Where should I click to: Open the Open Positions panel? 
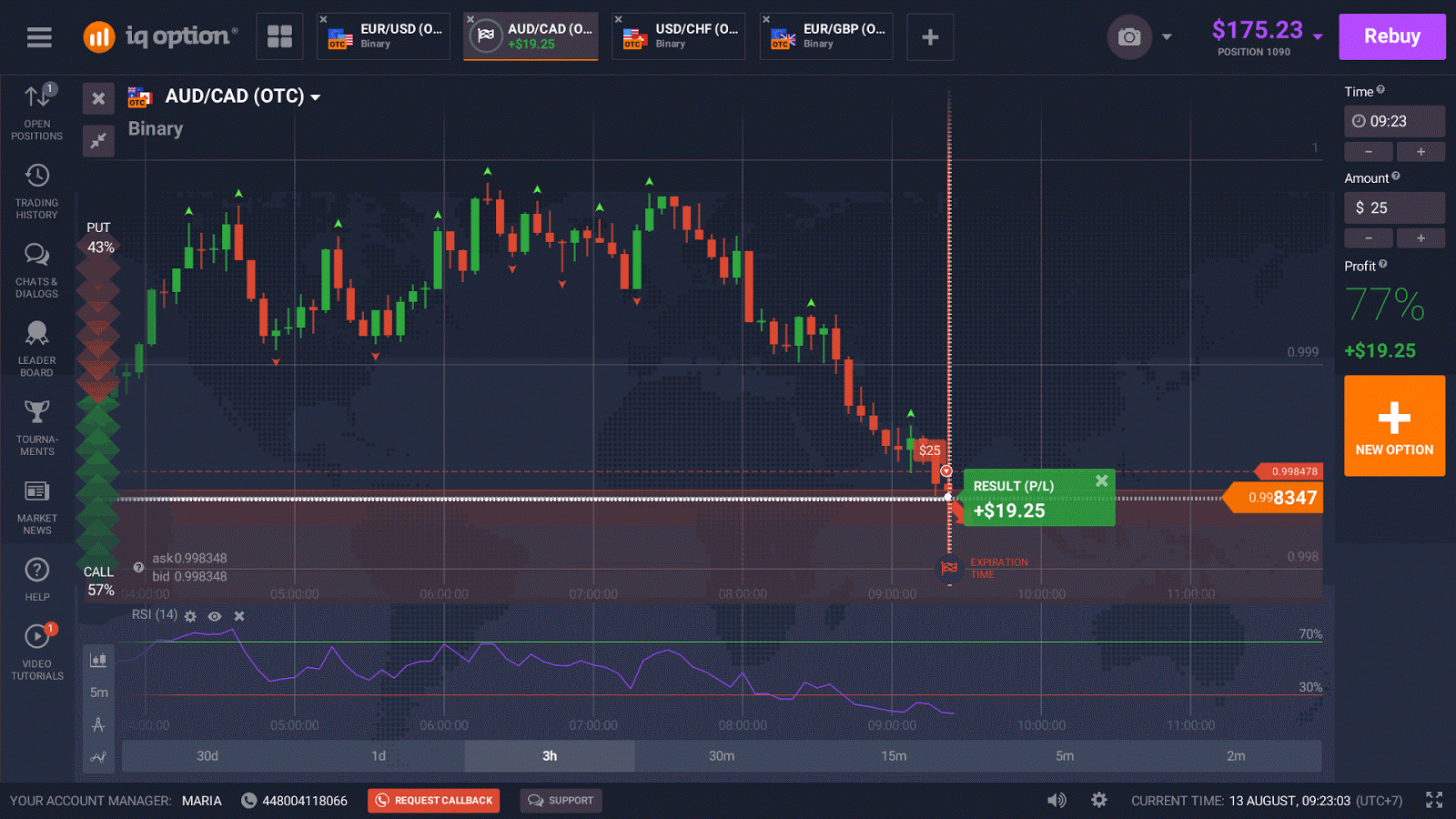pyautogui.click(x=37, y=113)
